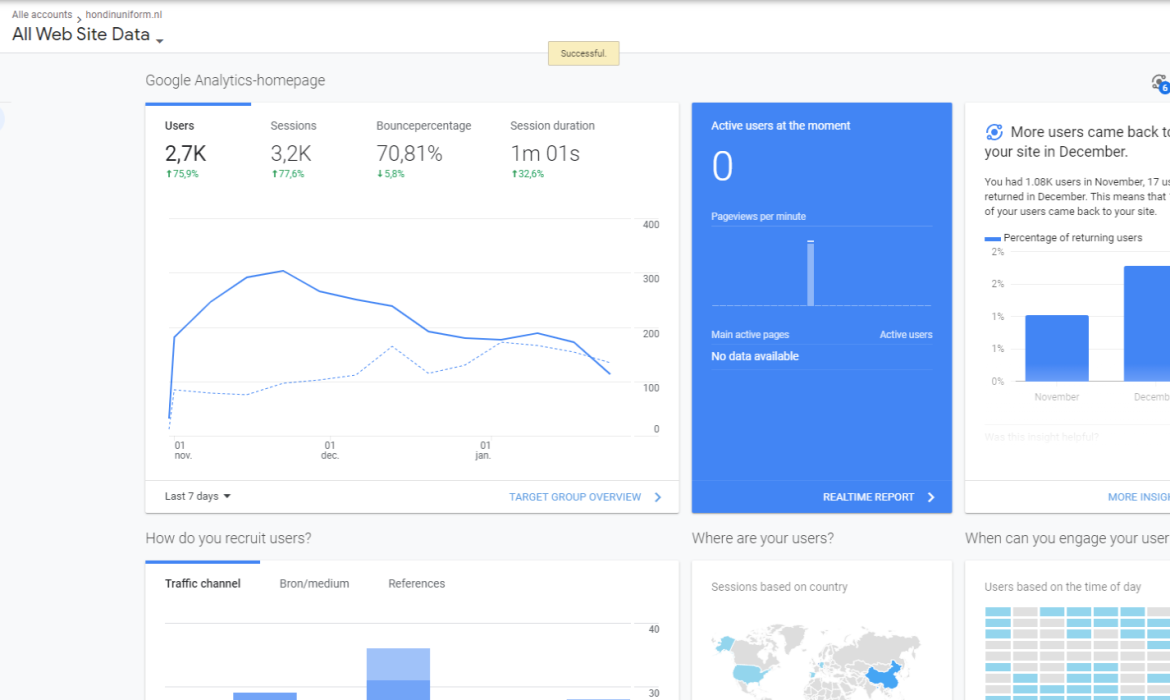Open the Insights icon with badge 6
1170x700 pixels.
point(1159,83)
